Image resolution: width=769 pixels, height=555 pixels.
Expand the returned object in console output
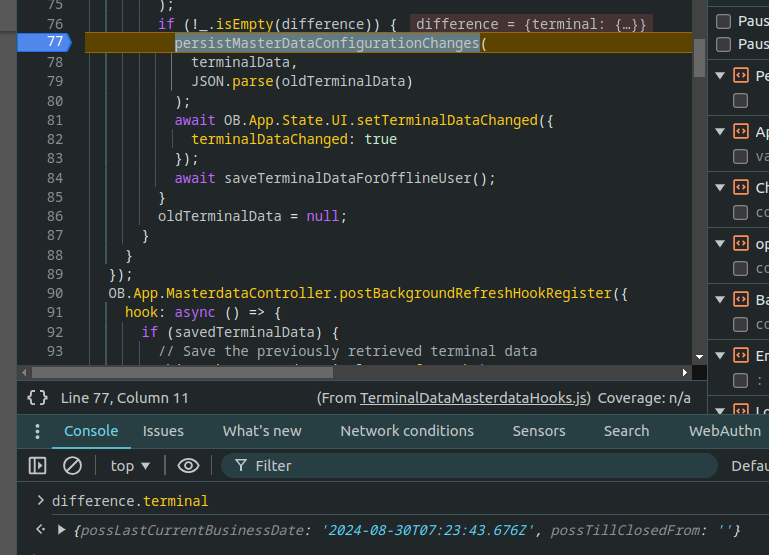62,529
